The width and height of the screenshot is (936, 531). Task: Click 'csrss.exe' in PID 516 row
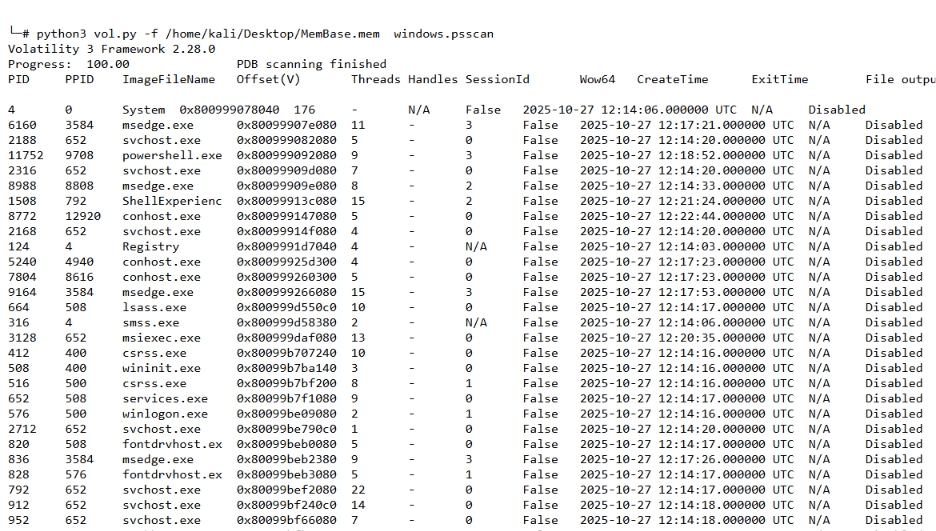[154, 384]
